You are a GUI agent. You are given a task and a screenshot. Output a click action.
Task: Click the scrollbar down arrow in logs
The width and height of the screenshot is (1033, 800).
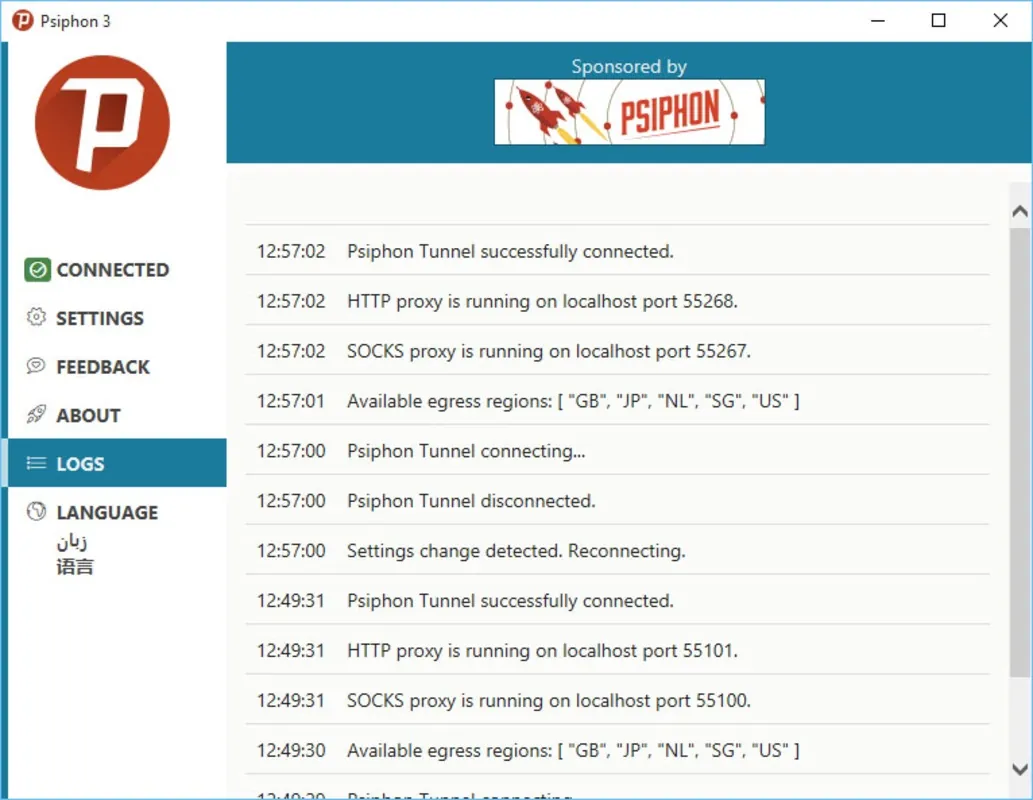click(1020, 769)
